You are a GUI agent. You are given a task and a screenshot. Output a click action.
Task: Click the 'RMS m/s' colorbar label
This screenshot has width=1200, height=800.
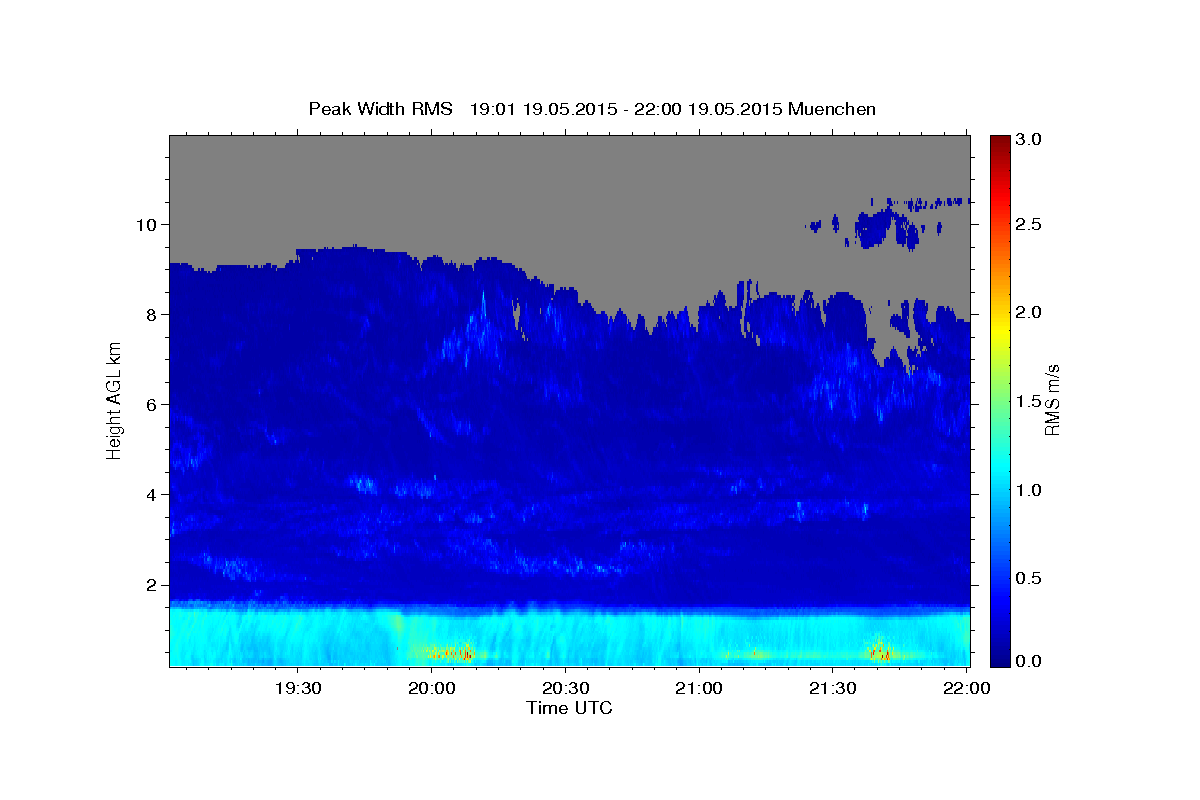pos(1052,400)
